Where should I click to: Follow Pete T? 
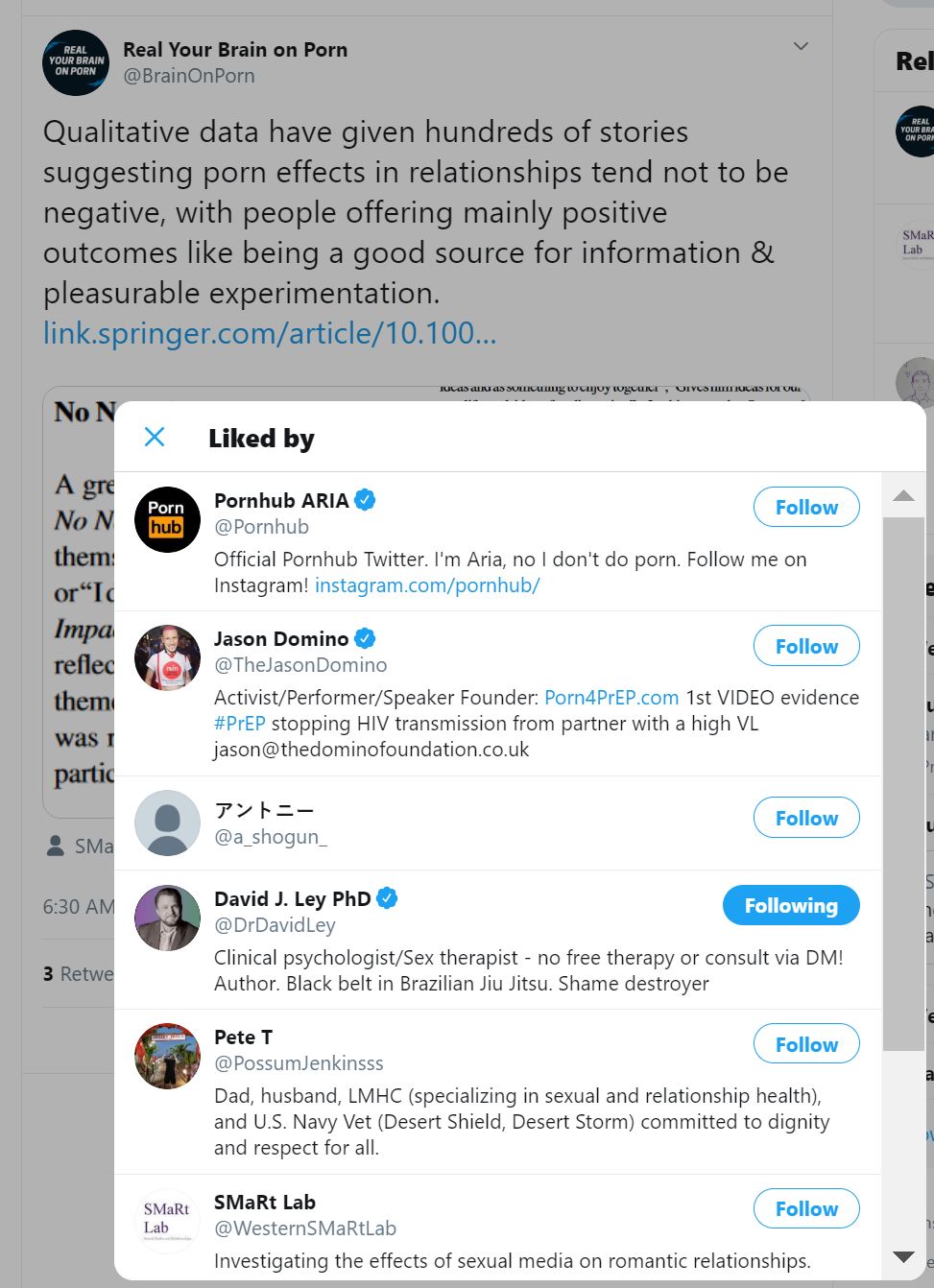click(805, 1044)
